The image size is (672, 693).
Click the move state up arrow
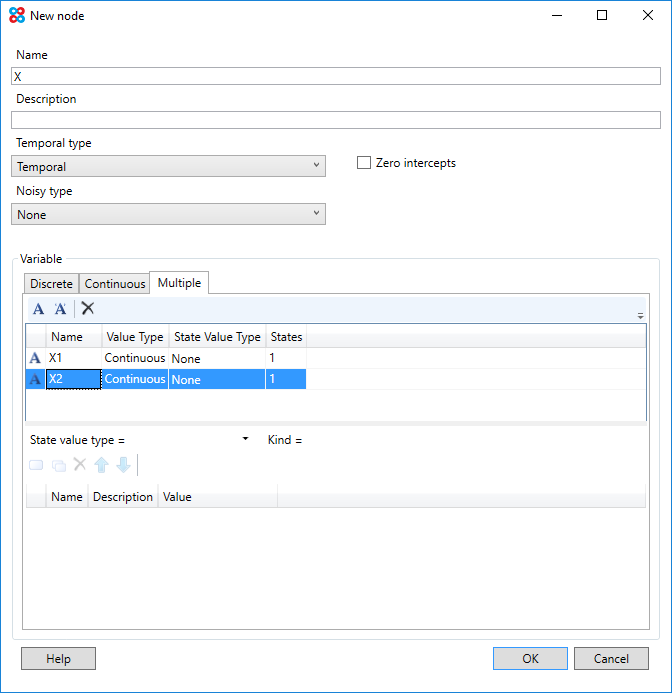click(102, 465)
